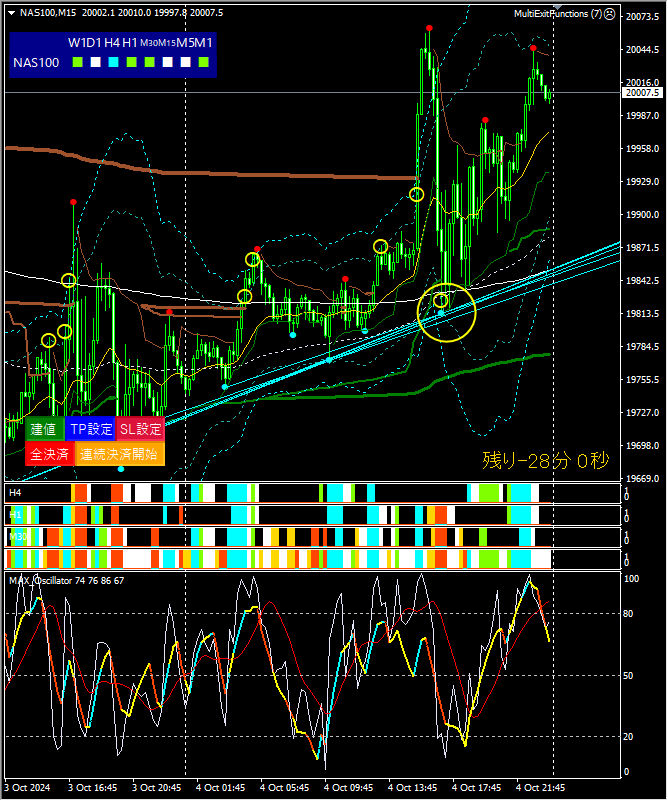Click the 4 Oct 09:45 time axis label

pyautogui.click(x=348, y=788)
